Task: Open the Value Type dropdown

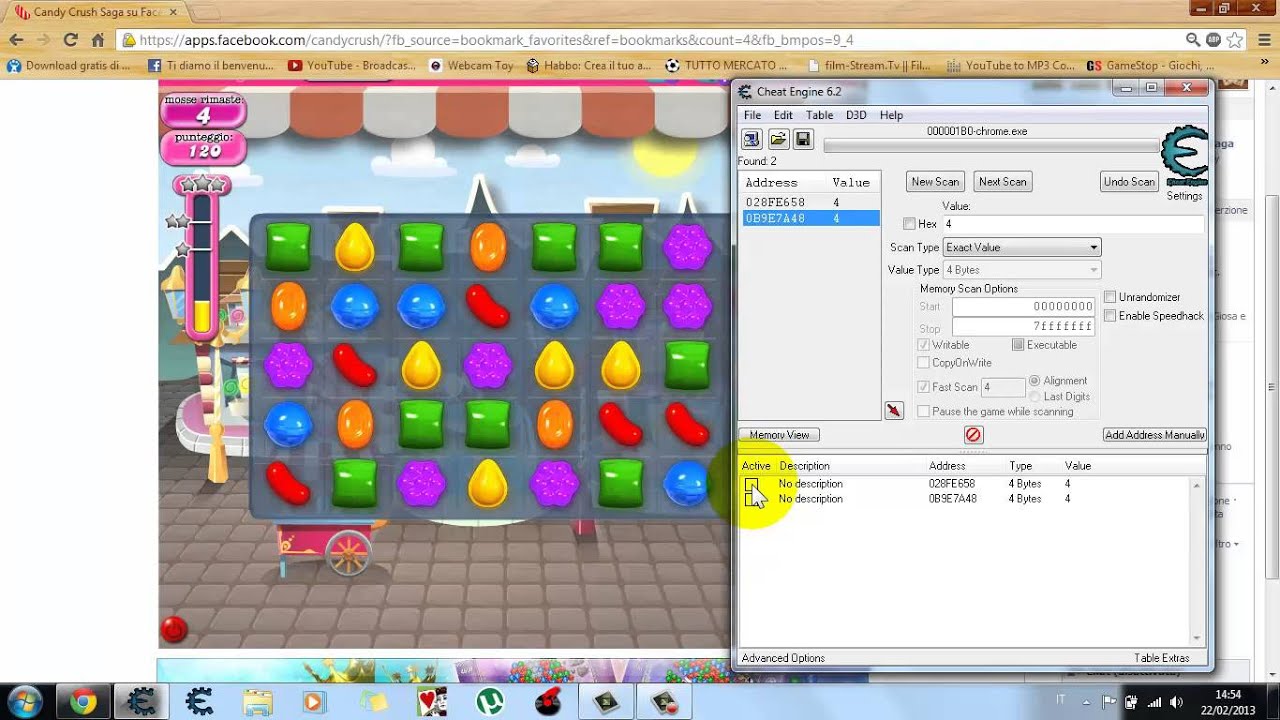Action: [1021, 270]
